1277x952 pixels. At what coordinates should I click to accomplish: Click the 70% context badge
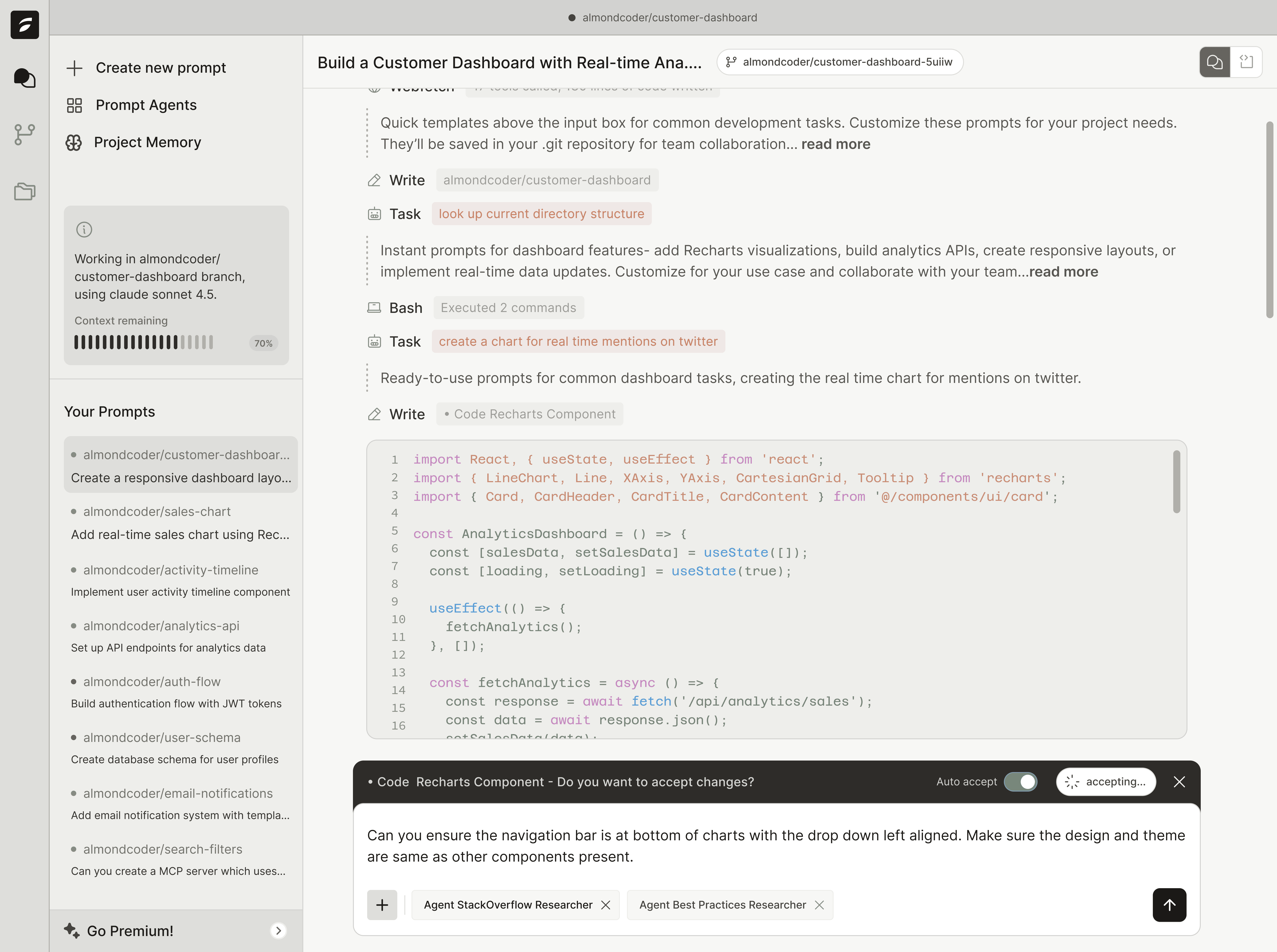pos(263,343)
